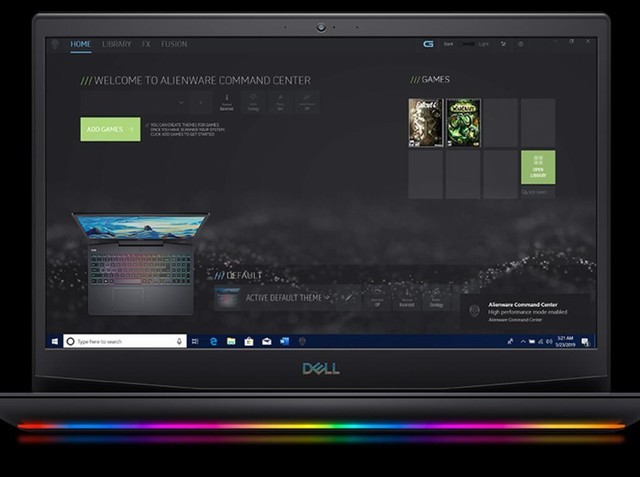Viewport: 640px width, 477px height.
Task: Click the pencil edit theme icon
Action: (x=348, y=297)
